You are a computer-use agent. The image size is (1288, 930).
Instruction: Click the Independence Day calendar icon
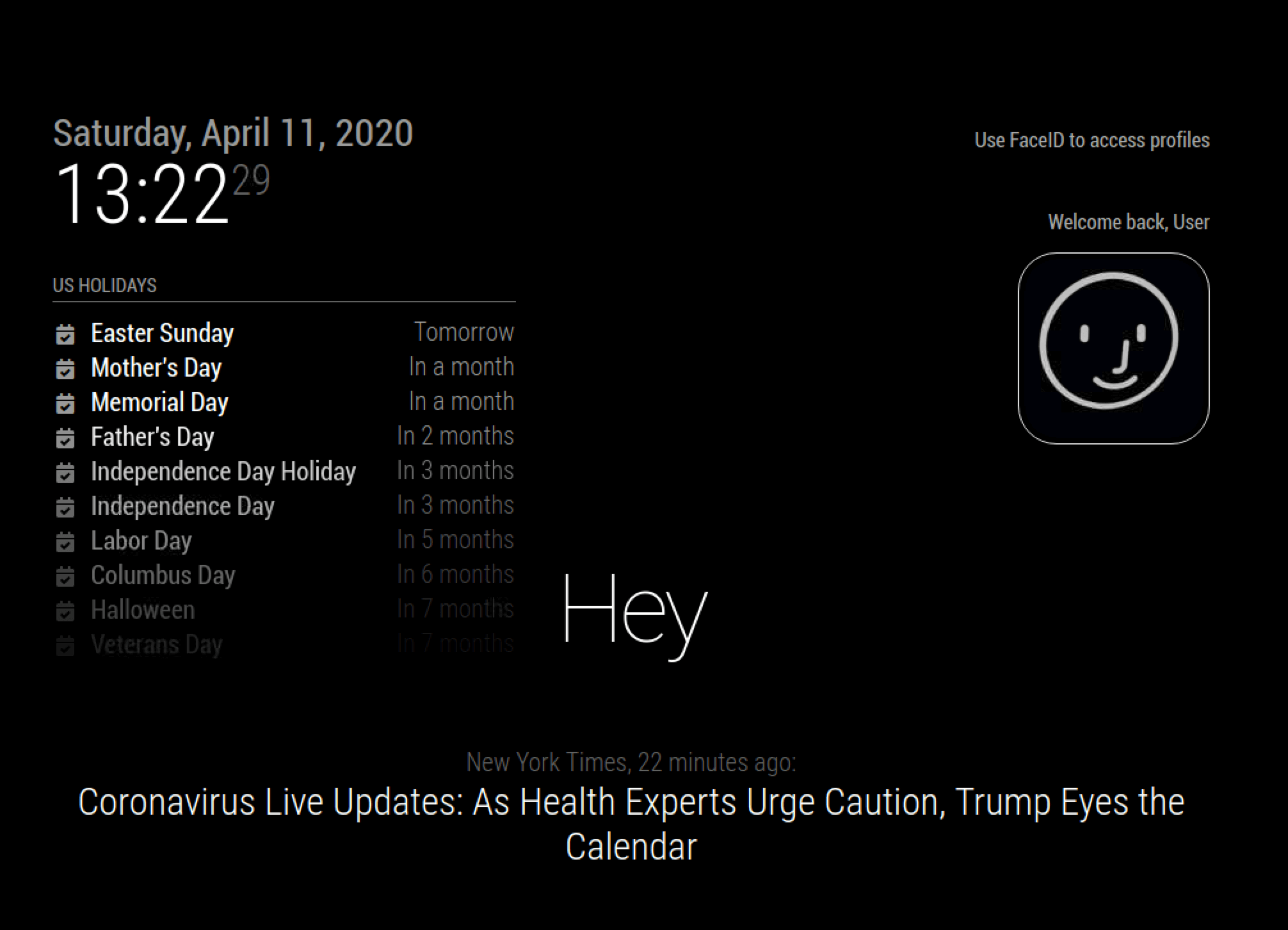click(x=68, y=506)
